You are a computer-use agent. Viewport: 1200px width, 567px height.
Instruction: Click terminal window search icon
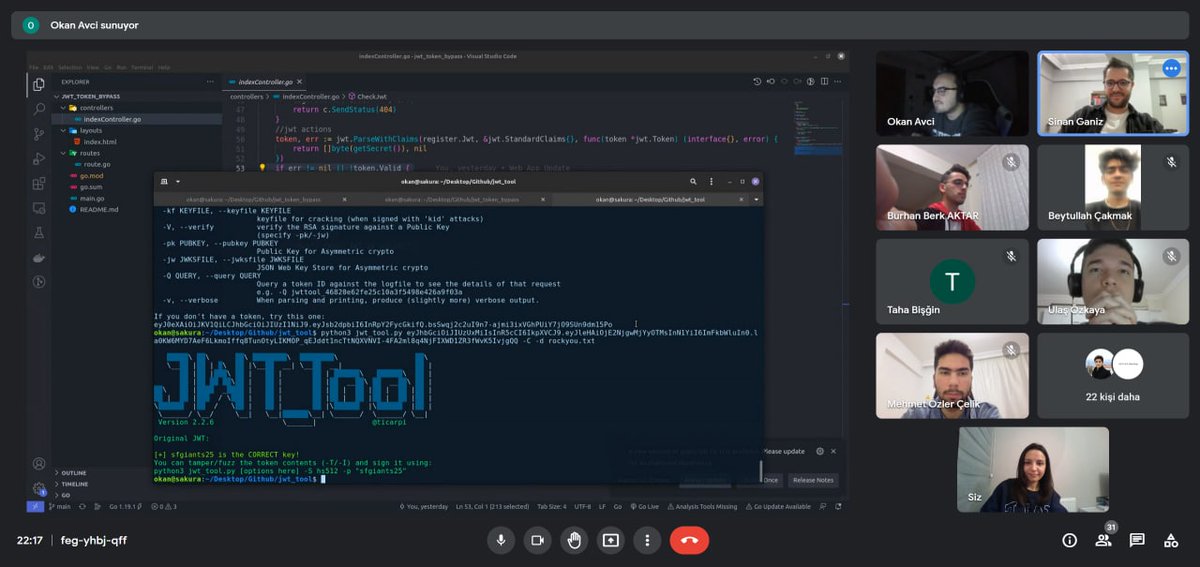693,181
